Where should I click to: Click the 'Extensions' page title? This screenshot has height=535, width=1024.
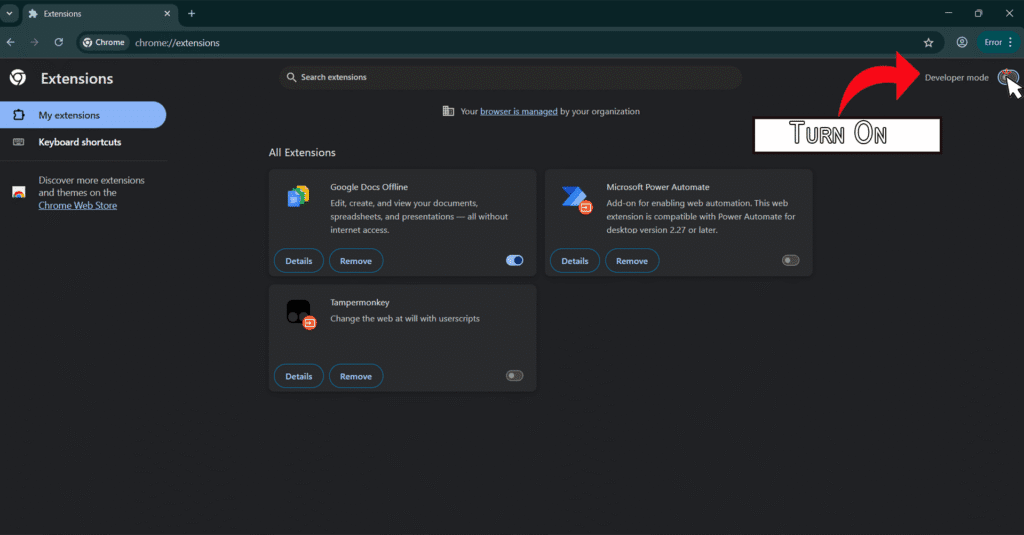click(x=77, y=78)
